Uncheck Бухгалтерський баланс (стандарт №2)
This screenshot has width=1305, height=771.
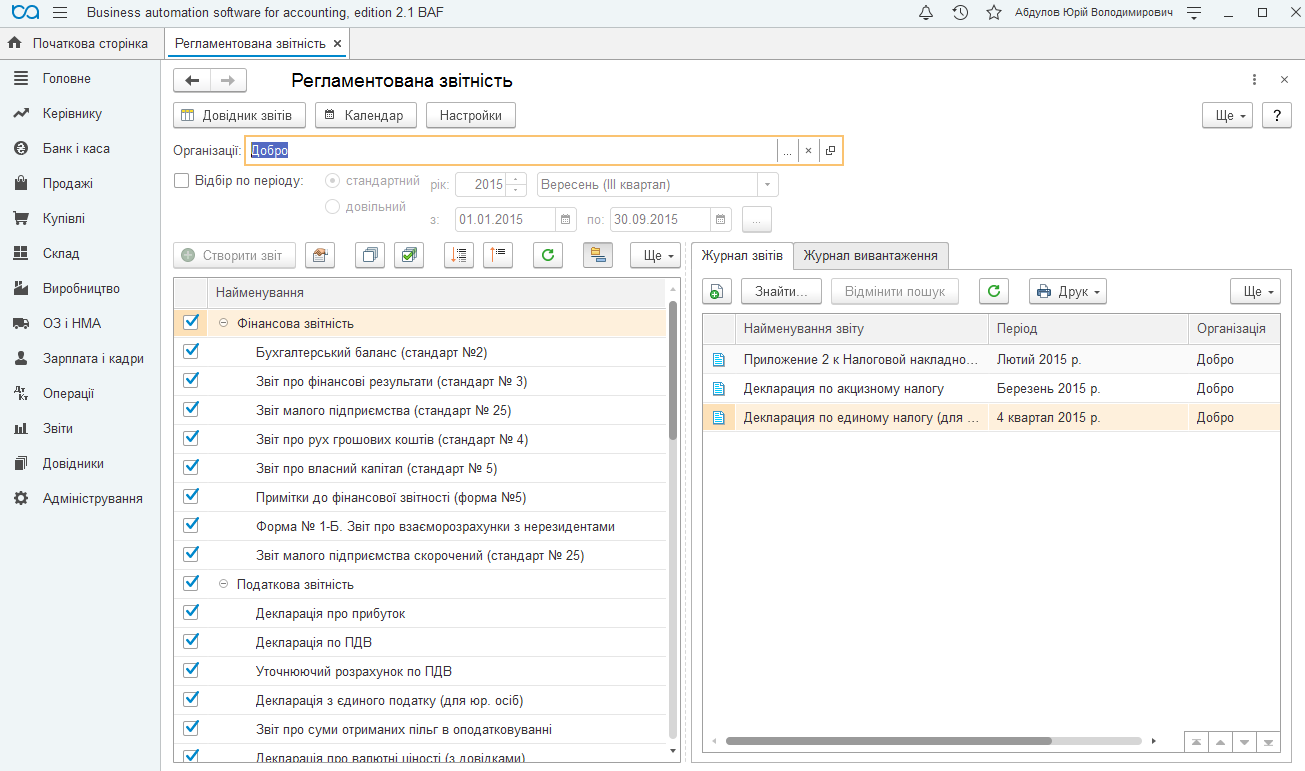pyautogui.click(x=192, y=351)
